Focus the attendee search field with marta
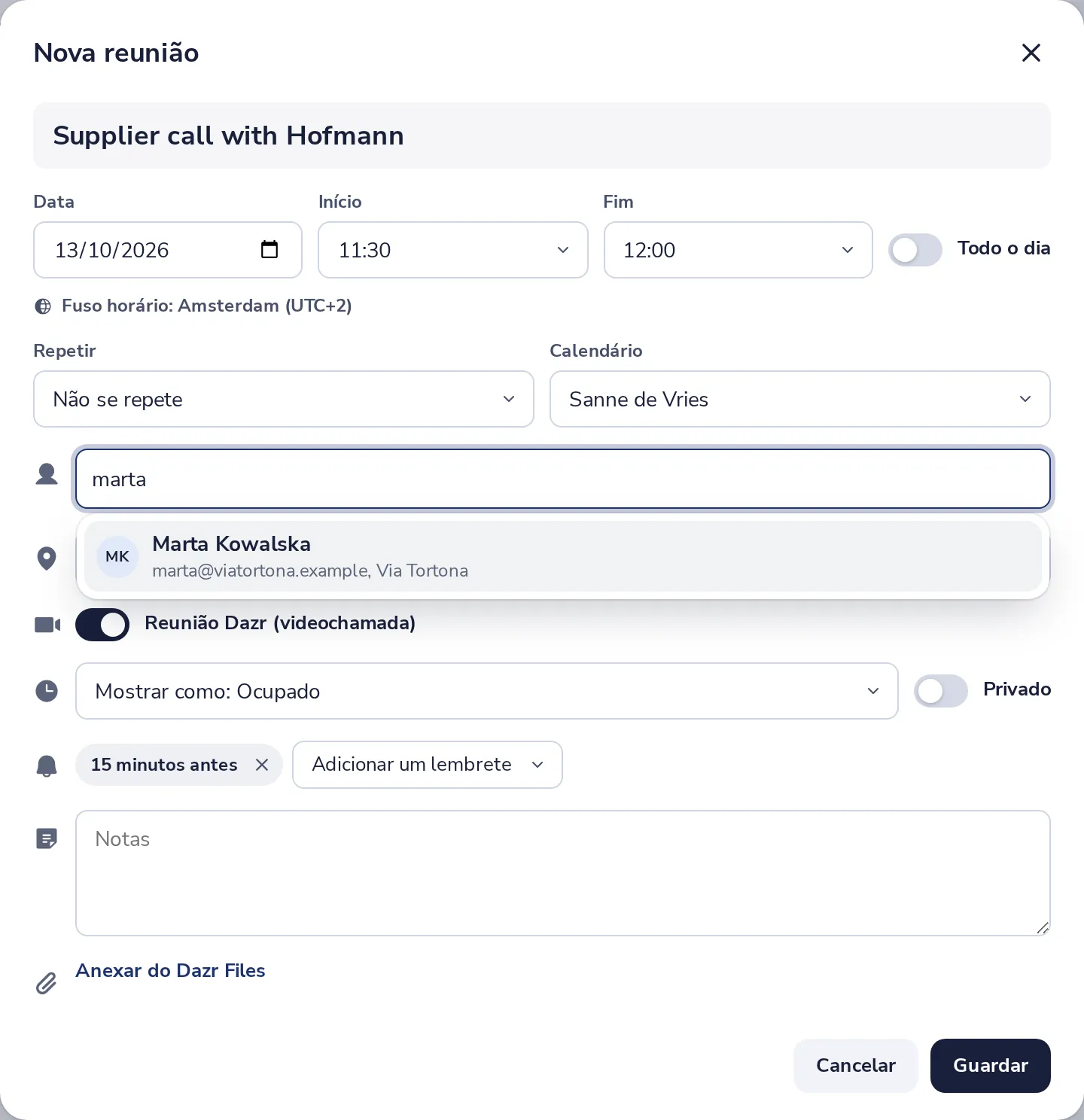Screen dimensions: 1084x1120 pos(563,479)
